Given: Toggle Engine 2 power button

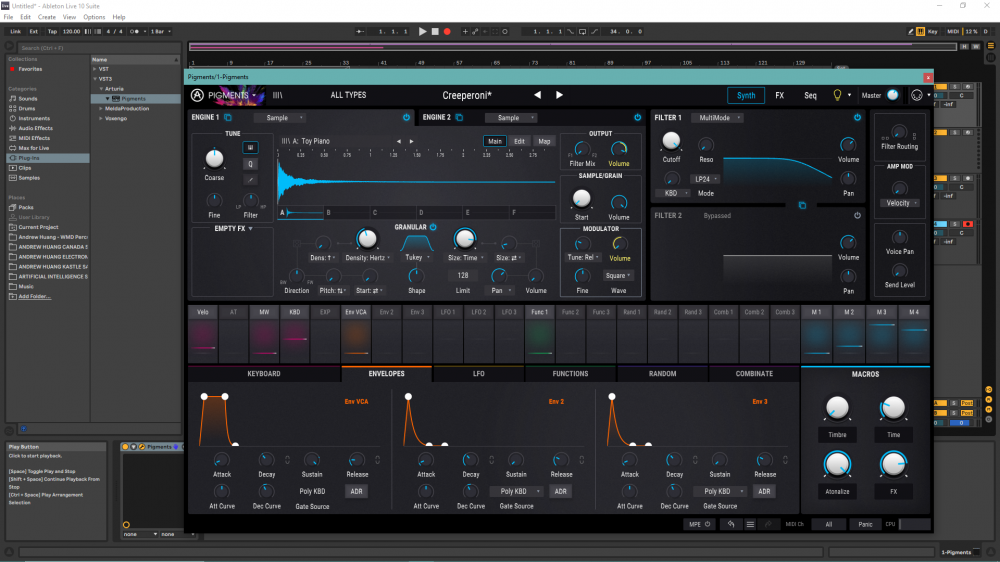Looking at the screenshot, I should [638, 117].
